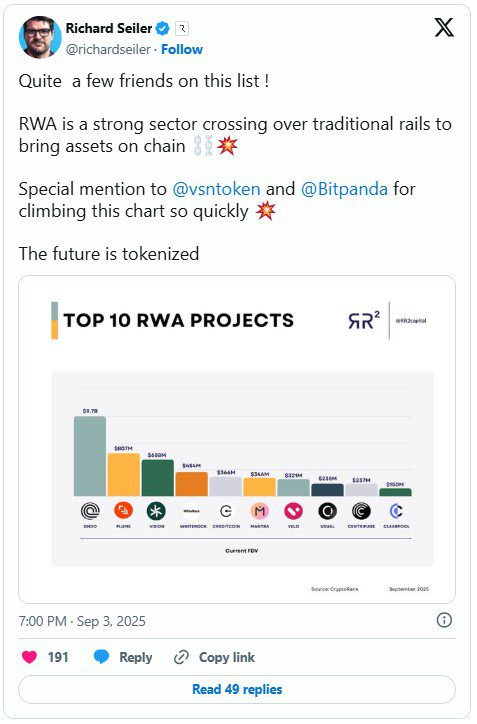Follow Richard Seiler
The width and height of the screenshot is (477, 724).
tap(182, 49)
